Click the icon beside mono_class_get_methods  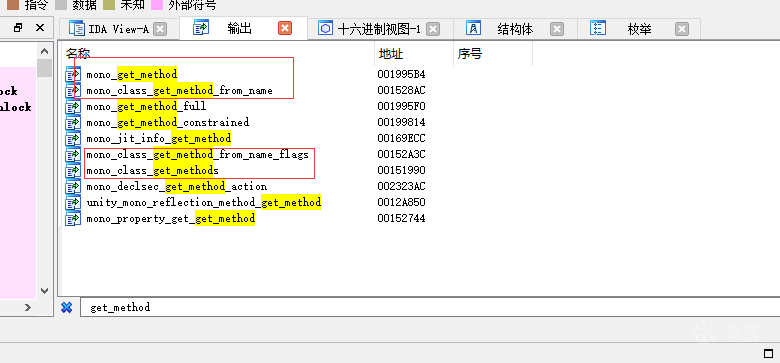coord(73,171)
